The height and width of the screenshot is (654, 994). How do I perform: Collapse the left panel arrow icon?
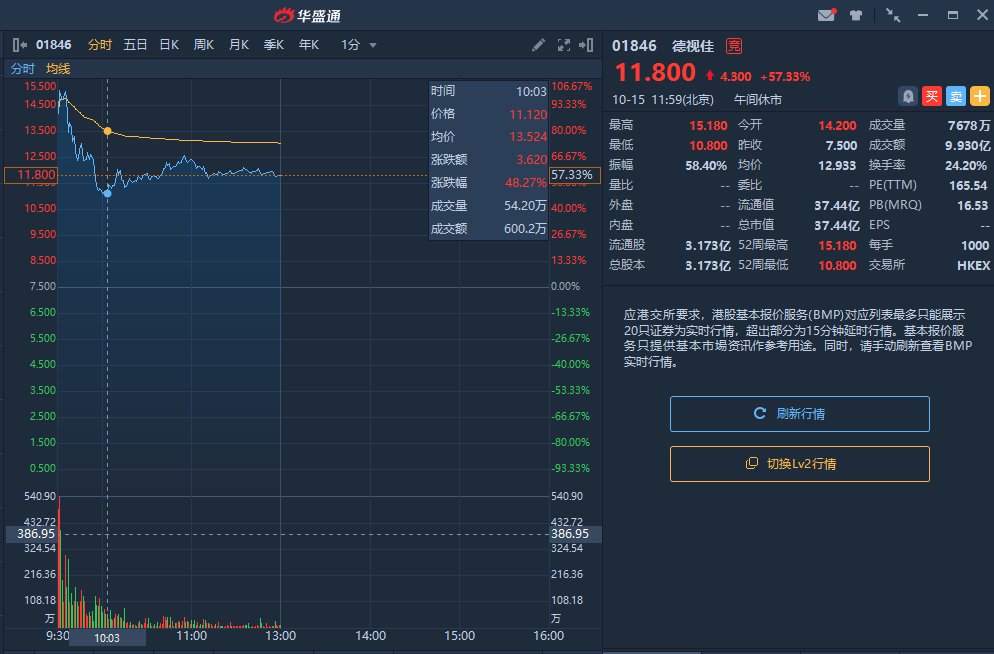click(19, 45)
